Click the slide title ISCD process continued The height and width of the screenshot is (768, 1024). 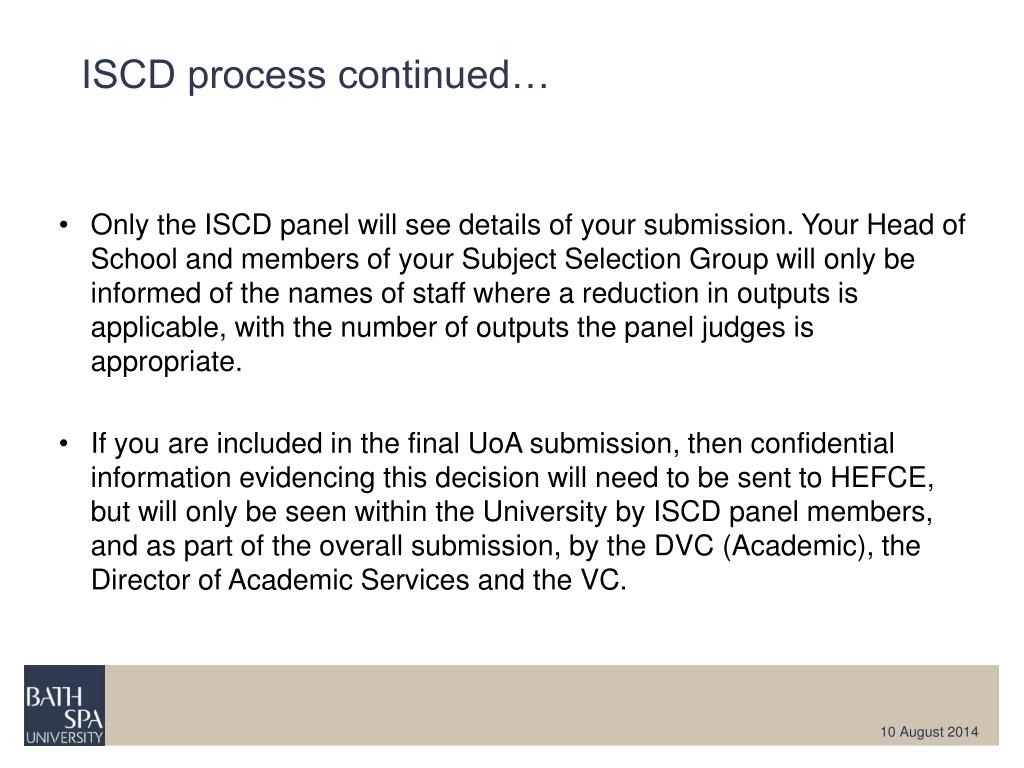pos(315,74)
